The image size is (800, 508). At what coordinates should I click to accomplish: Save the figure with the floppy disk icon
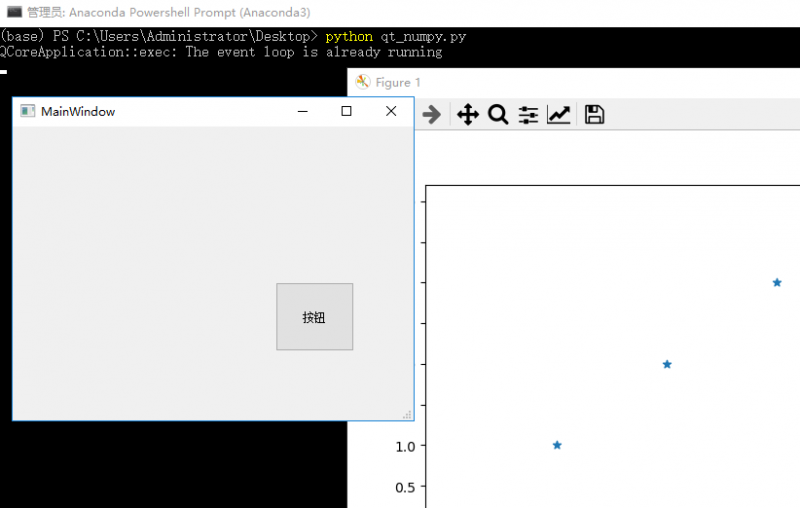[x=594, y=115]
